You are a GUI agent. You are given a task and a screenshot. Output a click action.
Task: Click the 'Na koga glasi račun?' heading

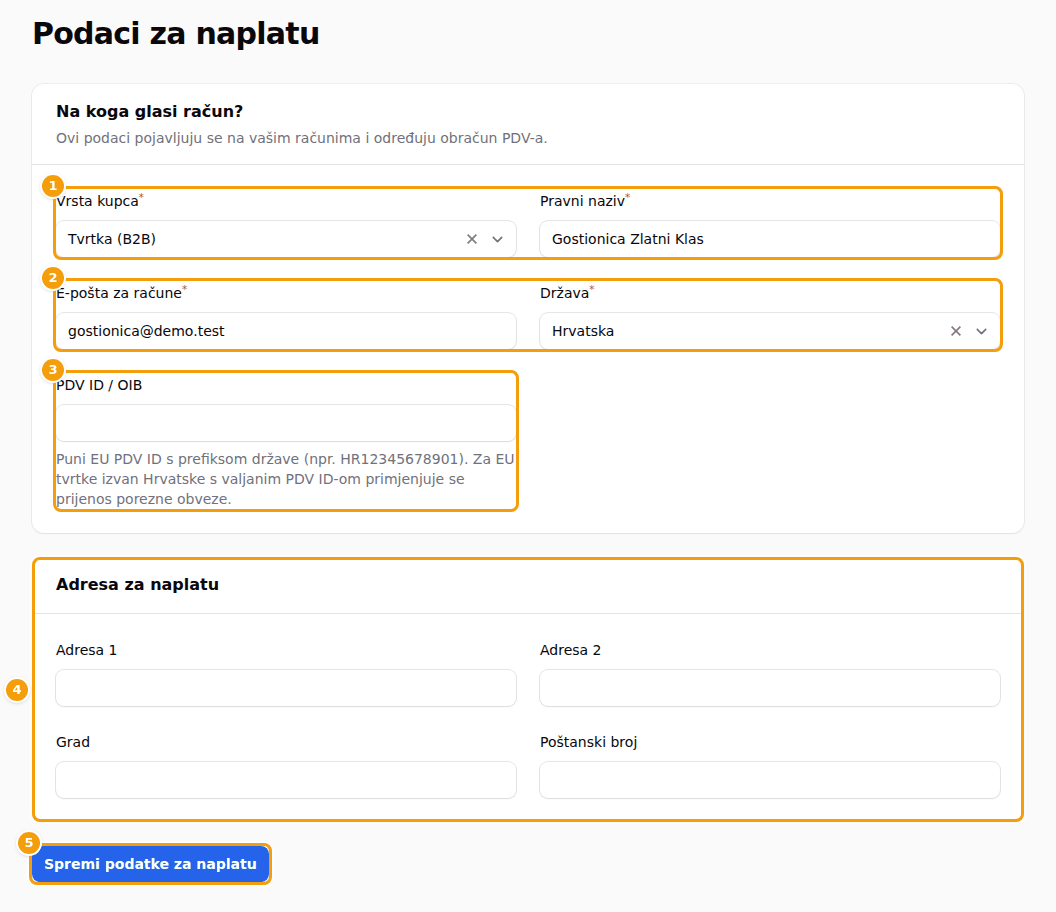(x=150, y=111)
